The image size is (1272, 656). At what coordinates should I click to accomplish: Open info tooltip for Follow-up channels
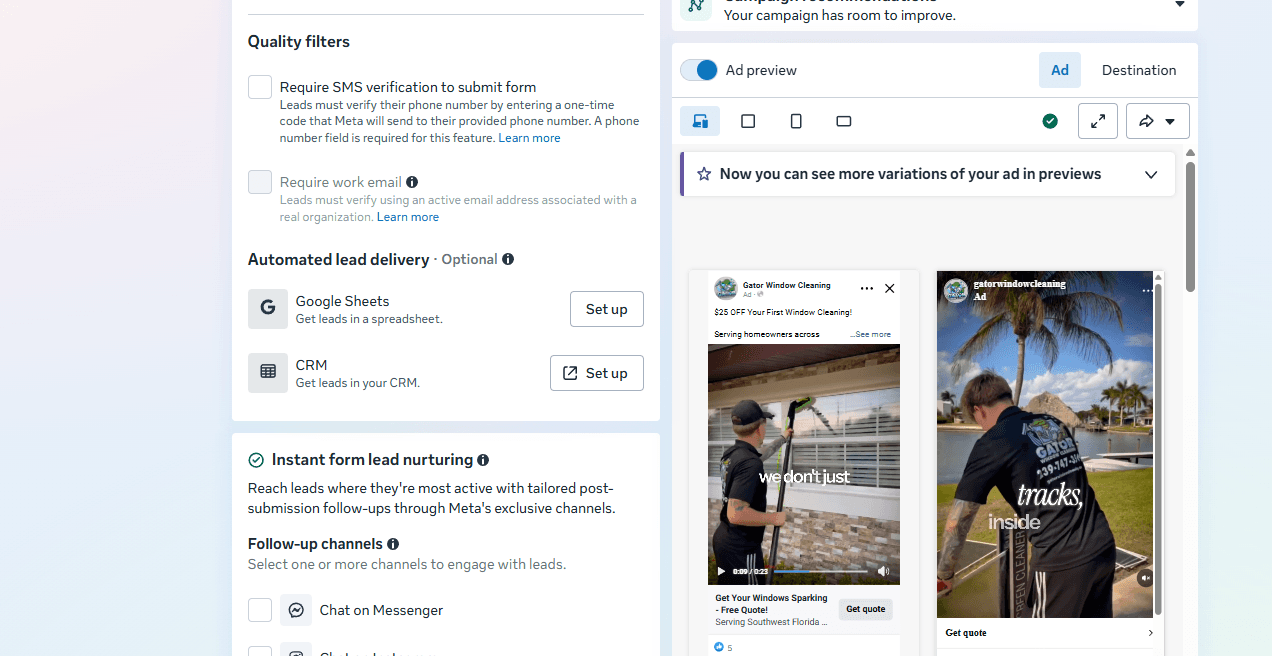tap(393, 544)
